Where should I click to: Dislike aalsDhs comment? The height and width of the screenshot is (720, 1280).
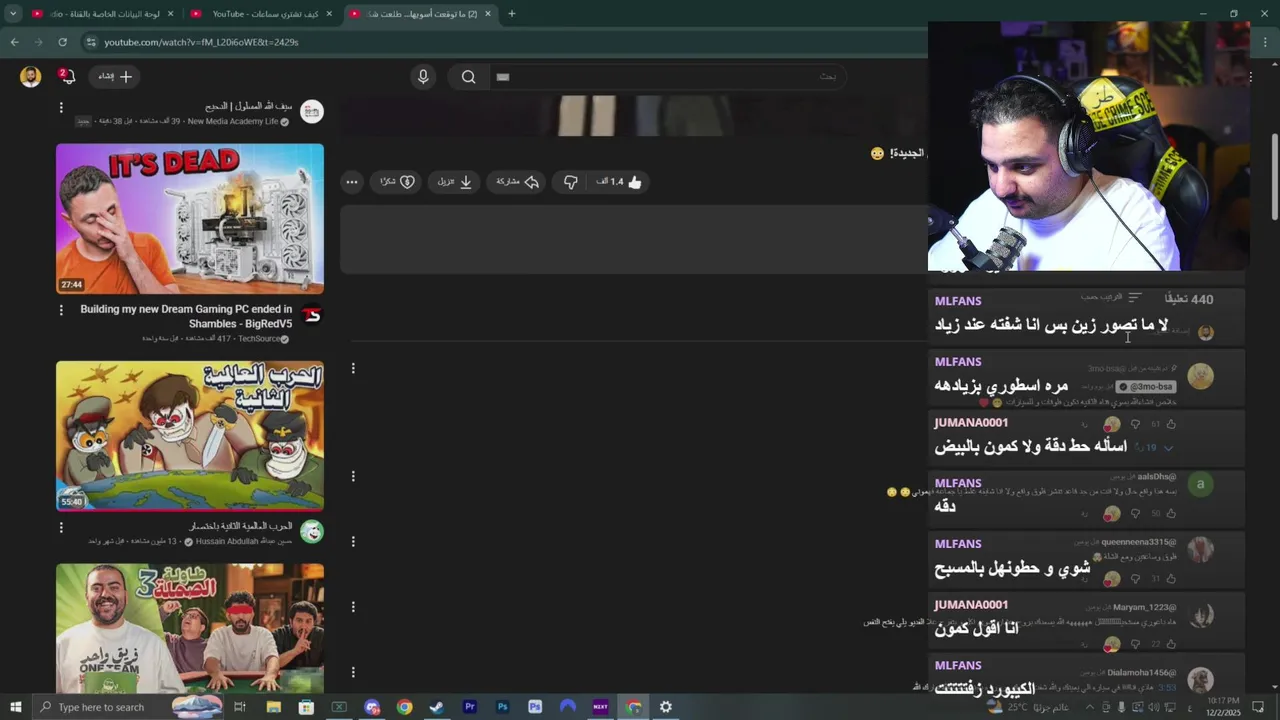tap(1135, 513)
